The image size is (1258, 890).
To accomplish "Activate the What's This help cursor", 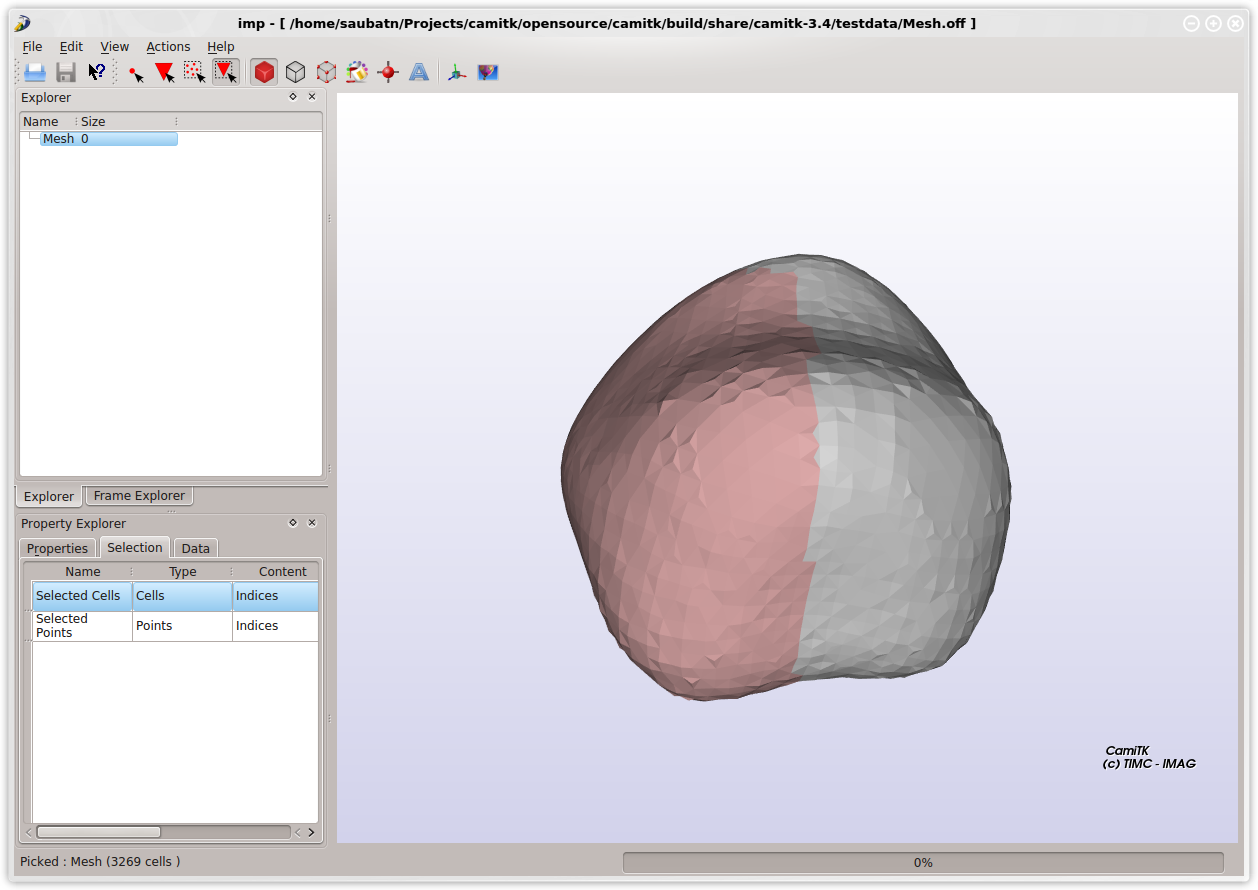I will [x=97, y=72].
